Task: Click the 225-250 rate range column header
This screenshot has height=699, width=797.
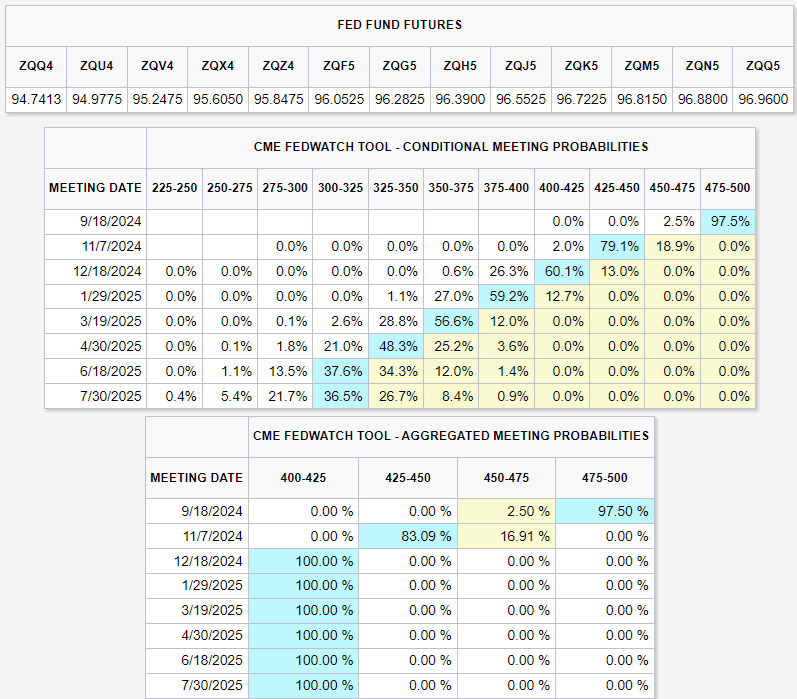Action: [174, 188]
